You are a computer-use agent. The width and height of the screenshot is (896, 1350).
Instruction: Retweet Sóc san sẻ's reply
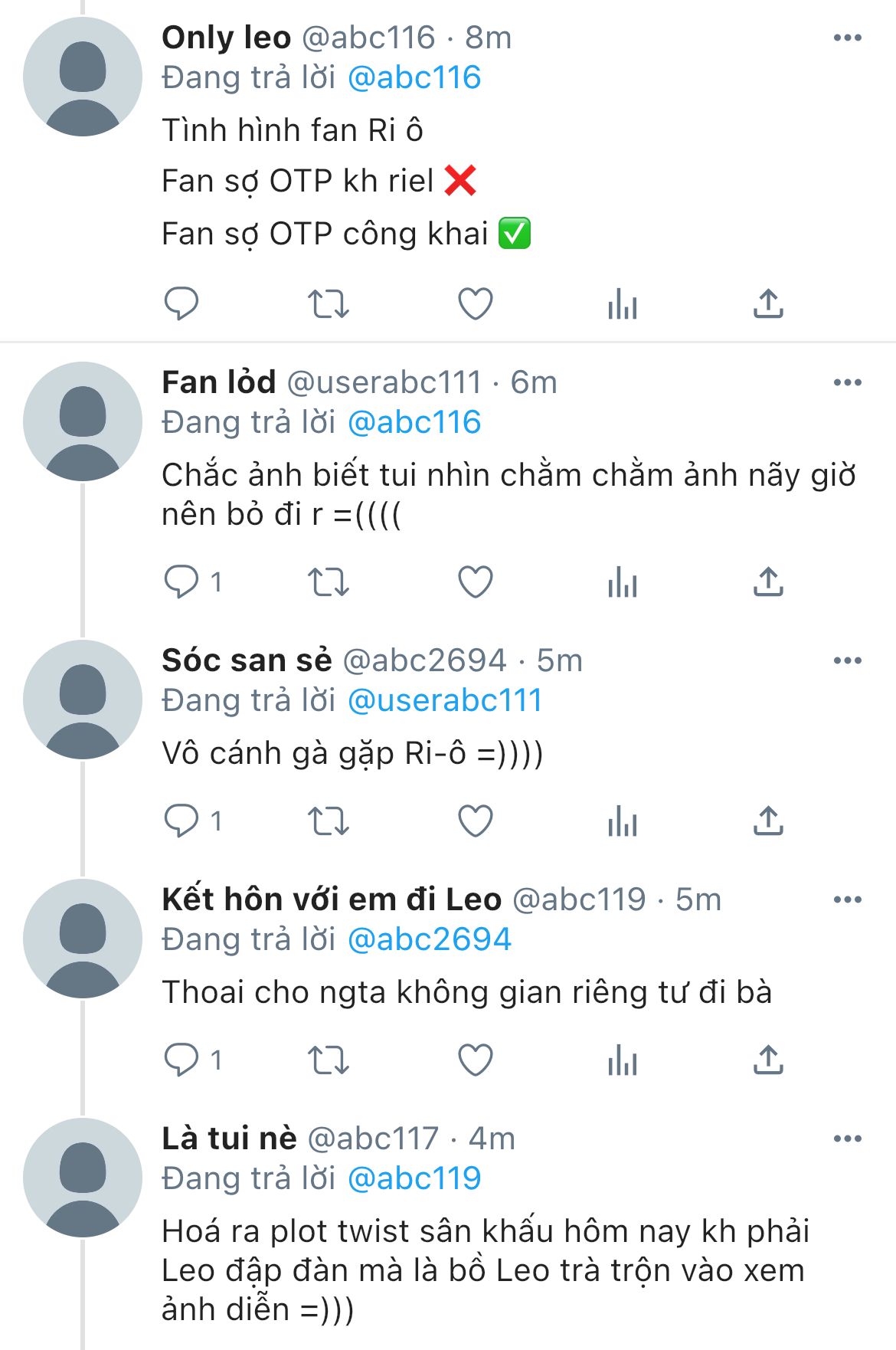pyautogui.click(x=328, y=821)
